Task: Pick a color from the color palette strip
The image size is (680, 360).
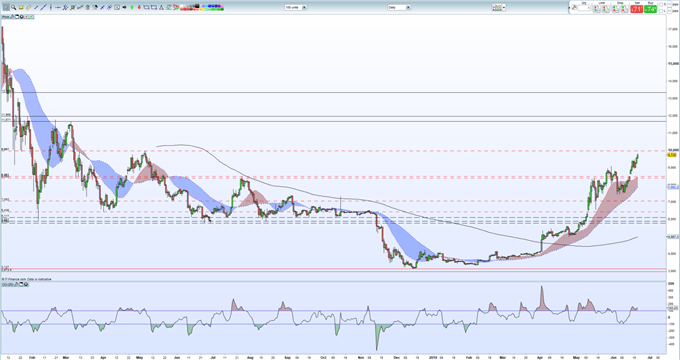Action: 203,7
